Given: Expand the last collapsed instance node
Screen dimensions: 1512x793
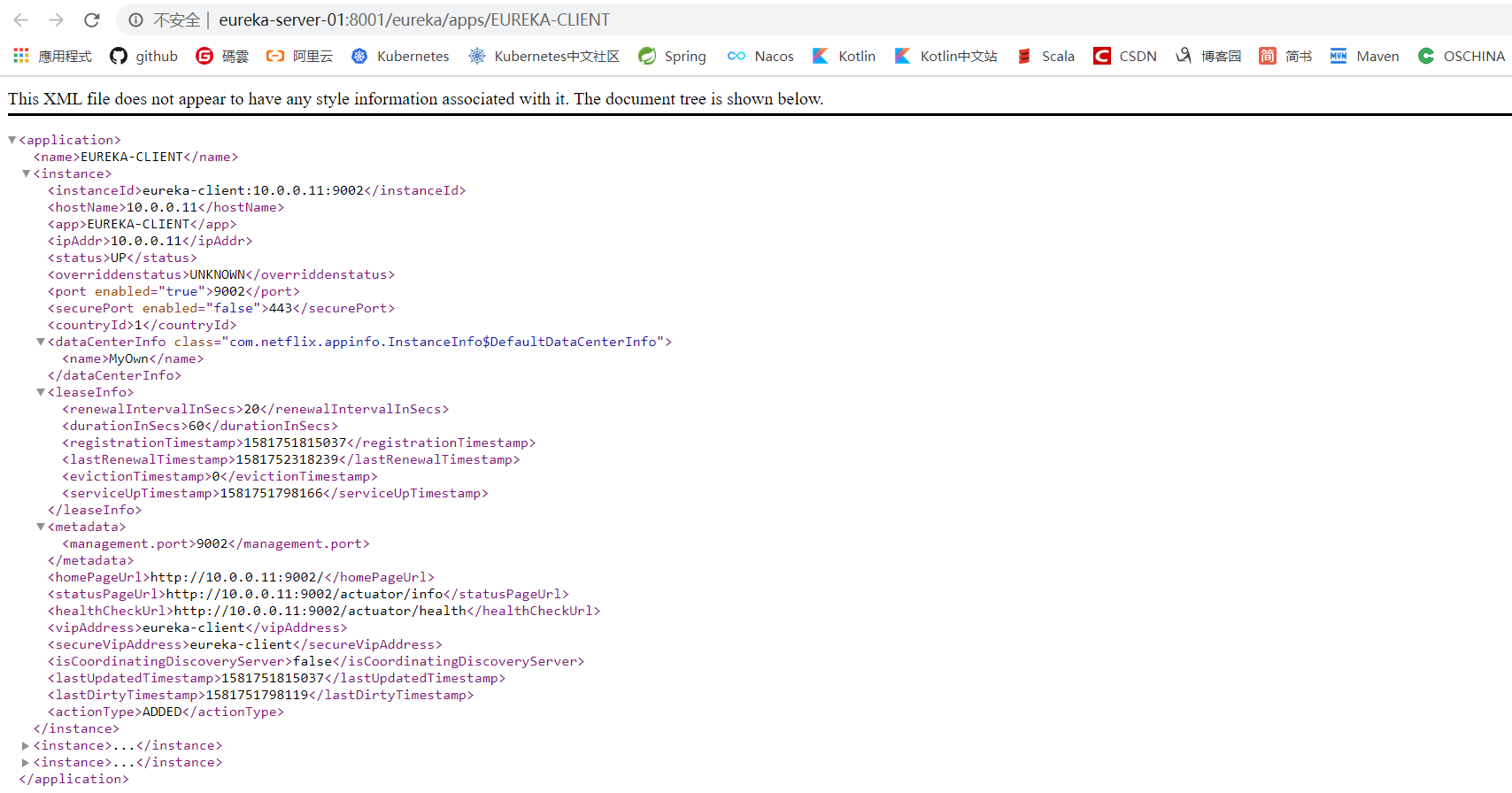Looking at the screenshot, I should (26, 762).
